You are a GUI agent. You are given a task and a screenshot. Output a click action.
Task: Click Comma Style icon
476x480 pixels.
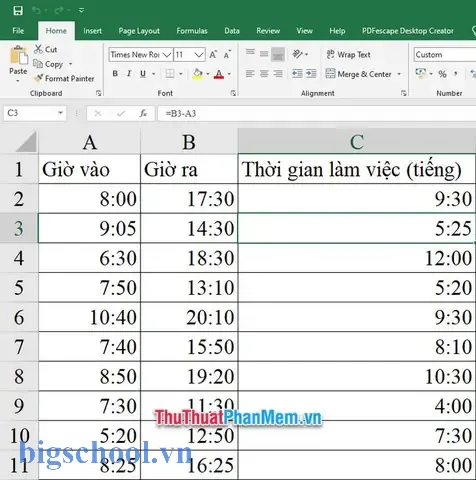[x=456, y=74]
